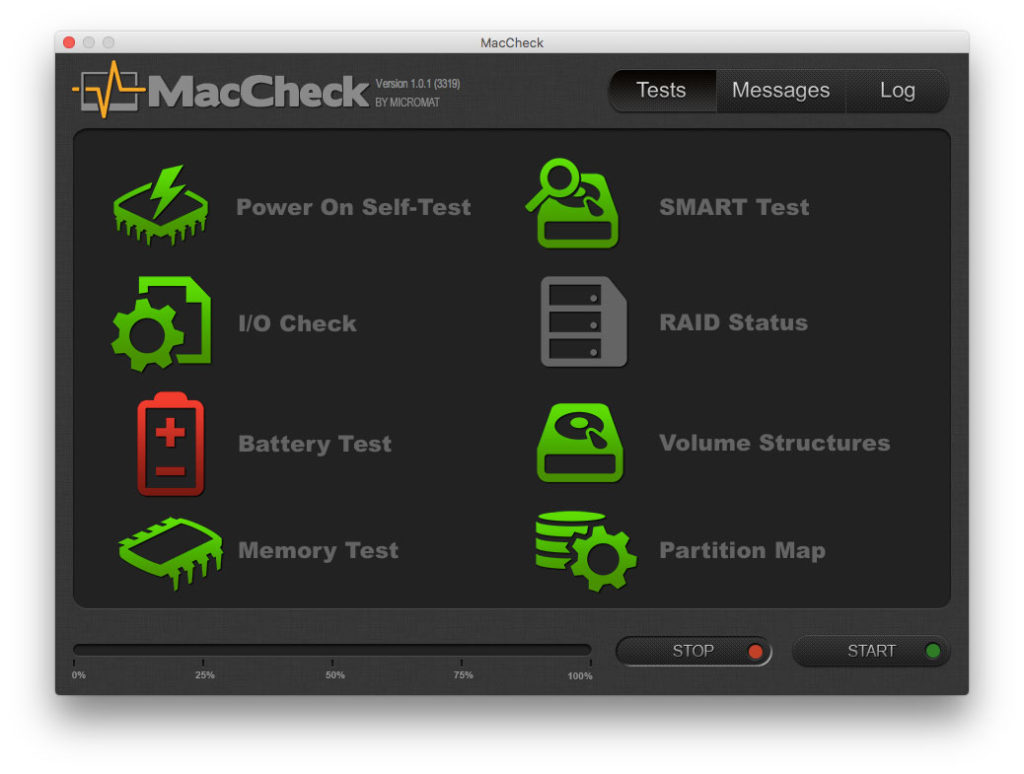
Task: Switch to the Tests tab
Action: tap(662, 90)
